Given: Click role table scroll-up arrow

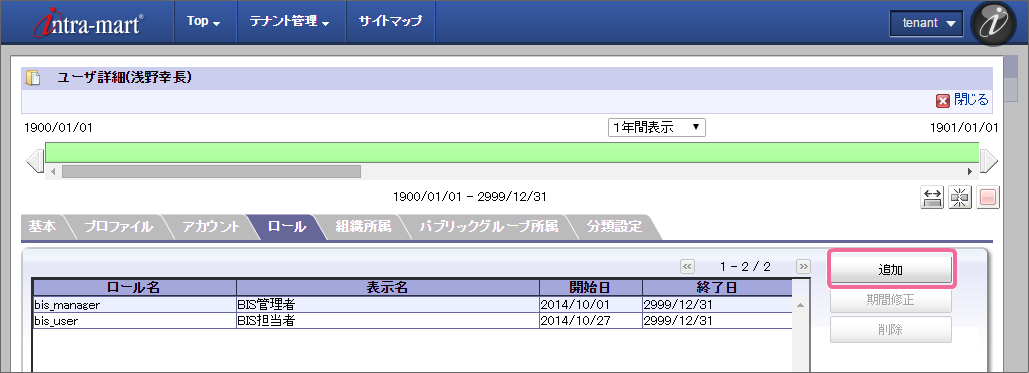Looking at the screenshot, I should tap(800, 305).
